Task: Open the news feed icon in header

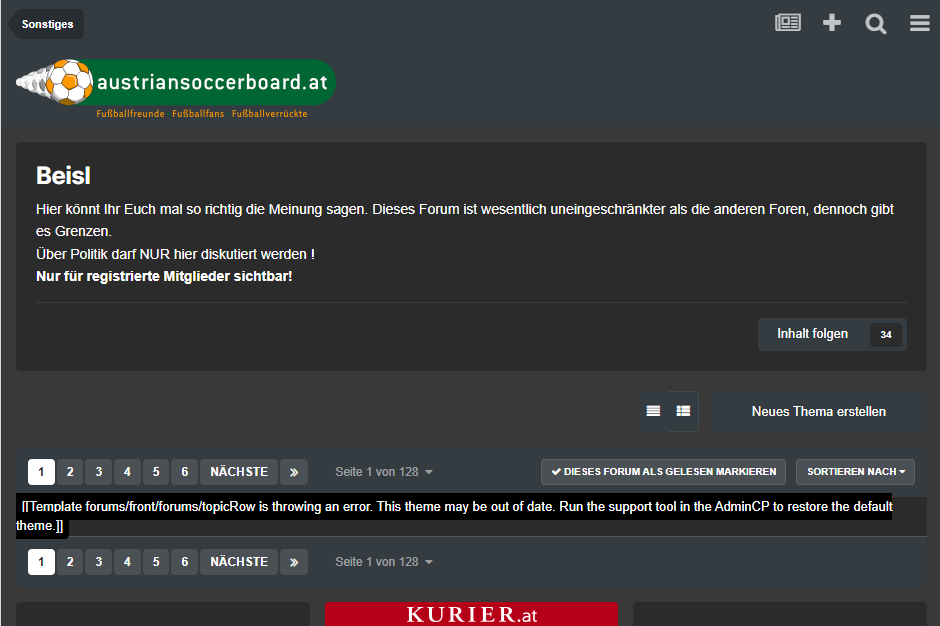Action: [788, 23]
